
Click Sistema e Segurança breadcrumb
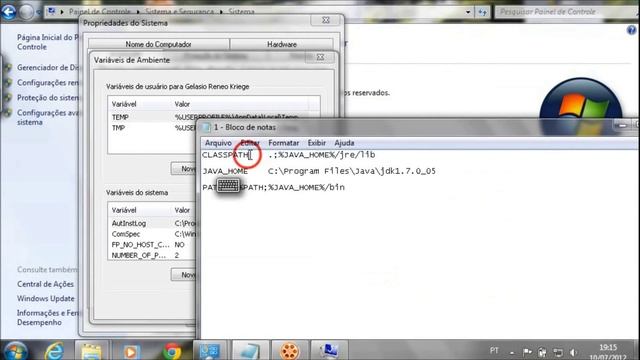click(x=180, y=11)
